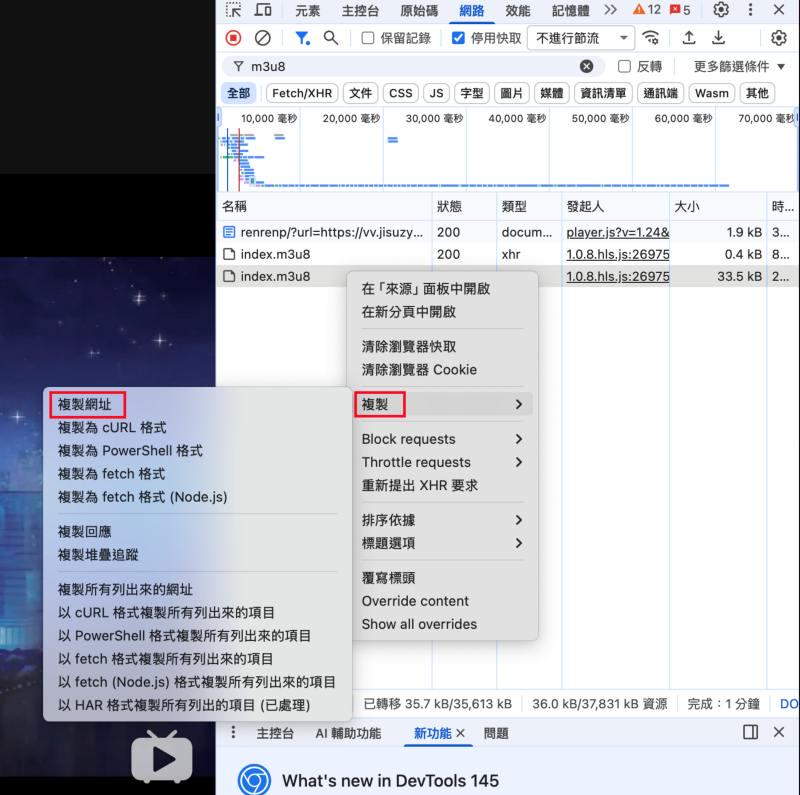Enable the 保留記錄 checkbox
800x795 pixels.
click(368, 38)
